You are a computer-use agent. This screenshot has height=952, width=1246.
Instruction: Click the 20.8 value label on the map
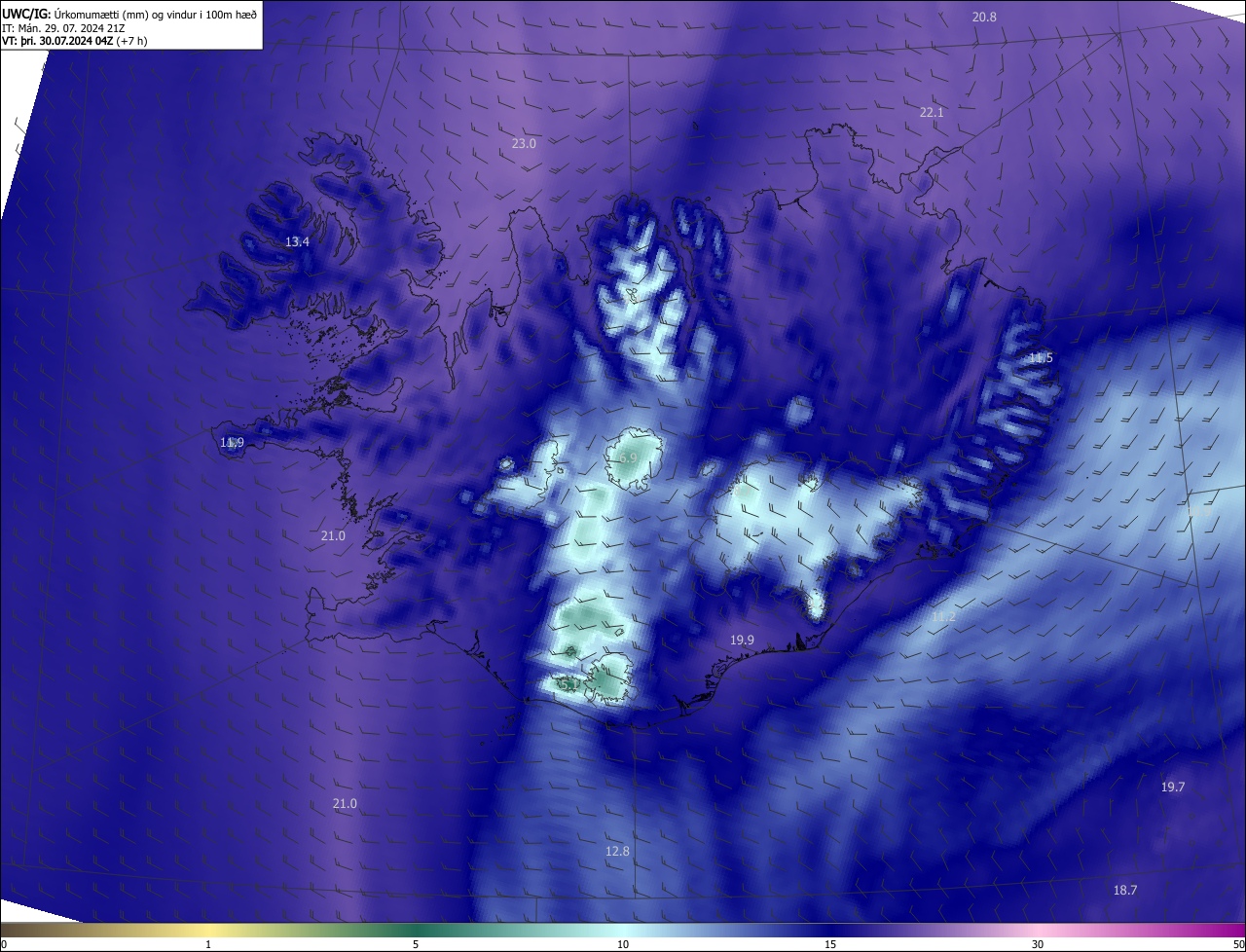(985, 17)
